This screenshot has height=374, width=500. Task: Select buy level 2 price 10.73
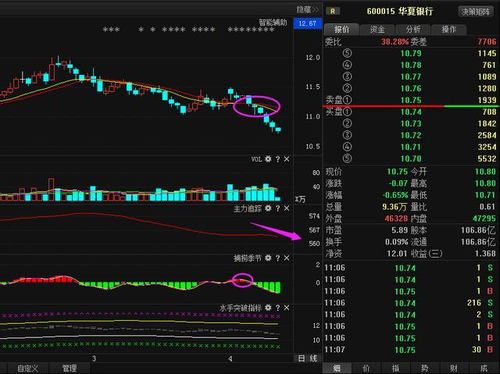[x=411, y=124]
